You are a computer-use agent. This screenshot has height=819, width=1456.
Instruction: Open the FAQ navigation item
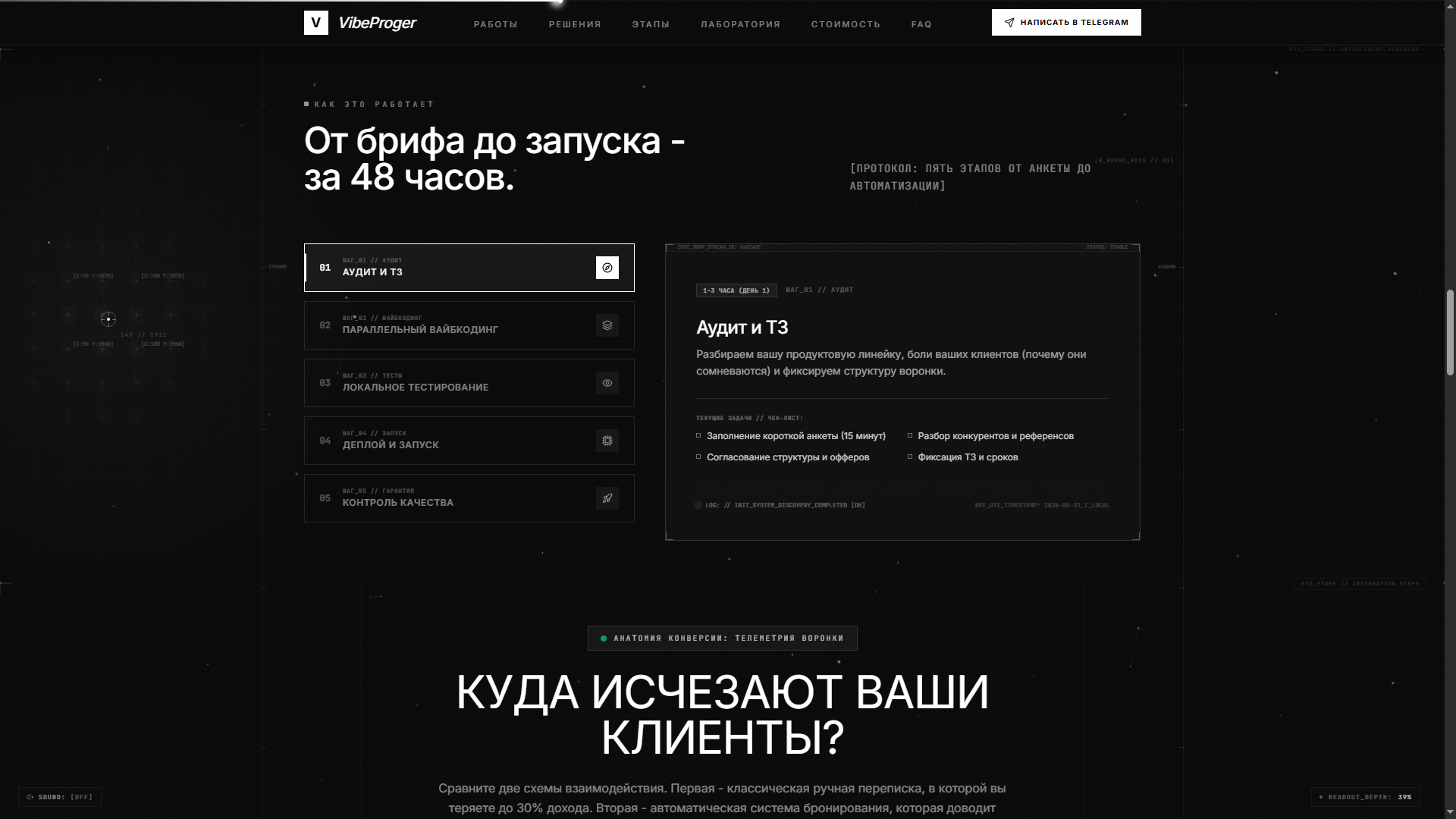point(921,24)
